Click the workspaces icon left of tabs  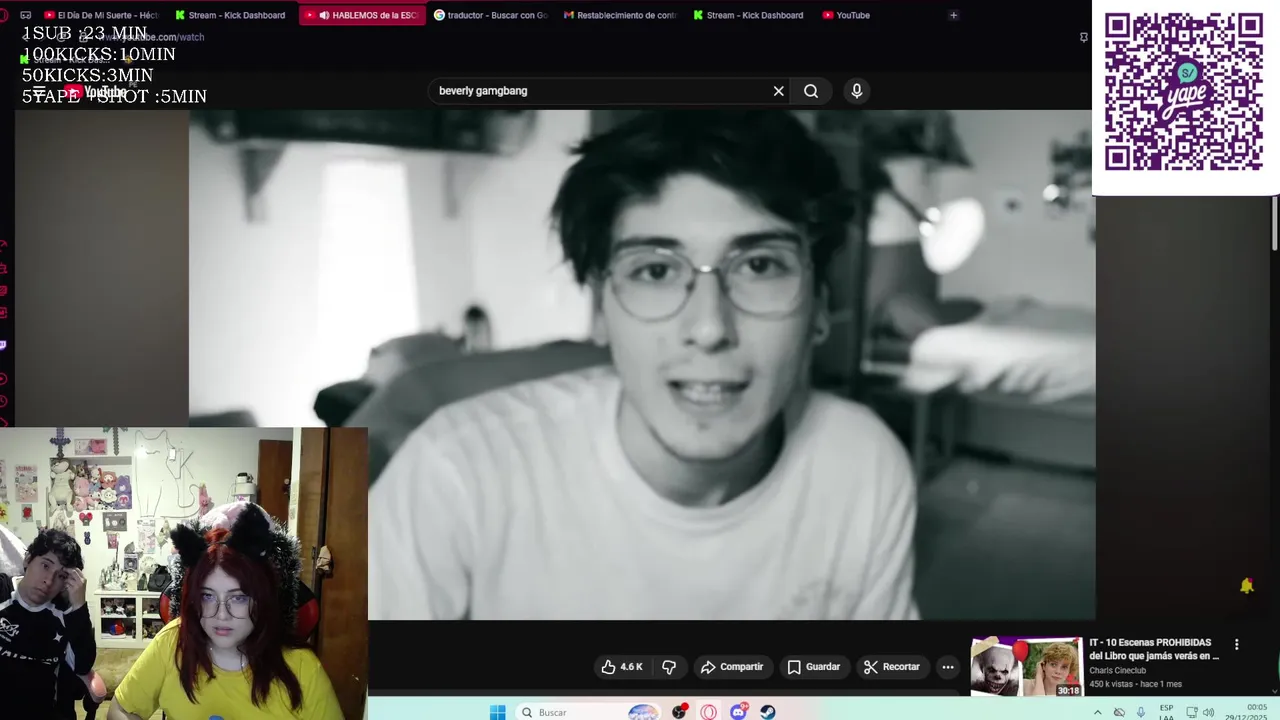point(25,15)
